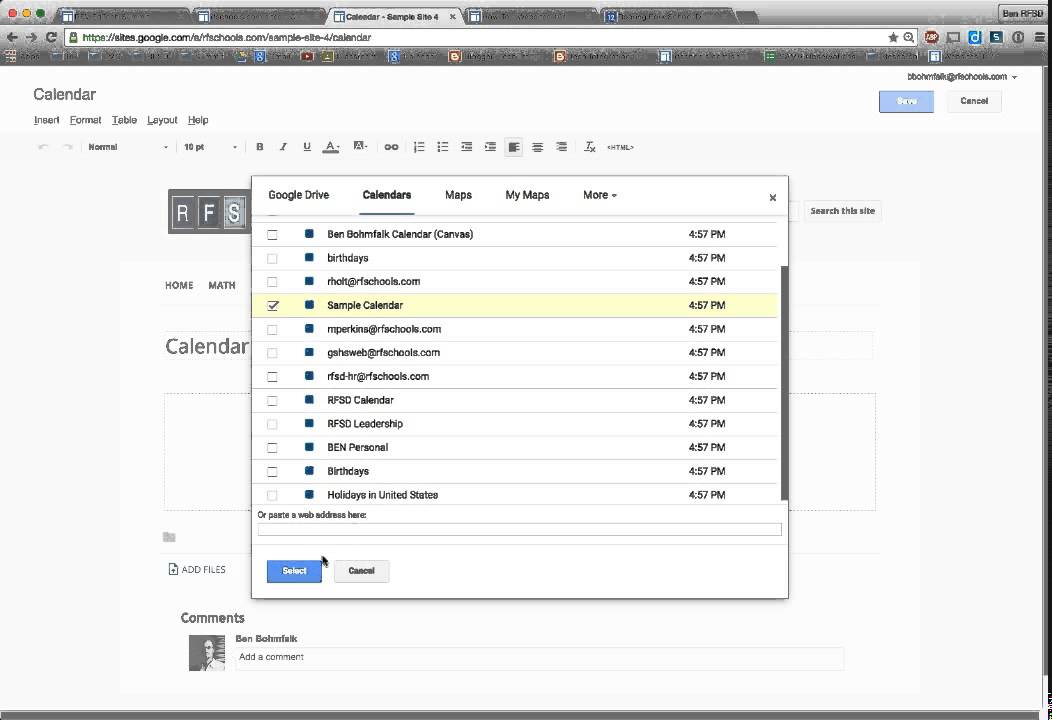Viewport: 1052px width, 720px height.
Task: Open the Help menu
Action: click(x=198, y=120)
